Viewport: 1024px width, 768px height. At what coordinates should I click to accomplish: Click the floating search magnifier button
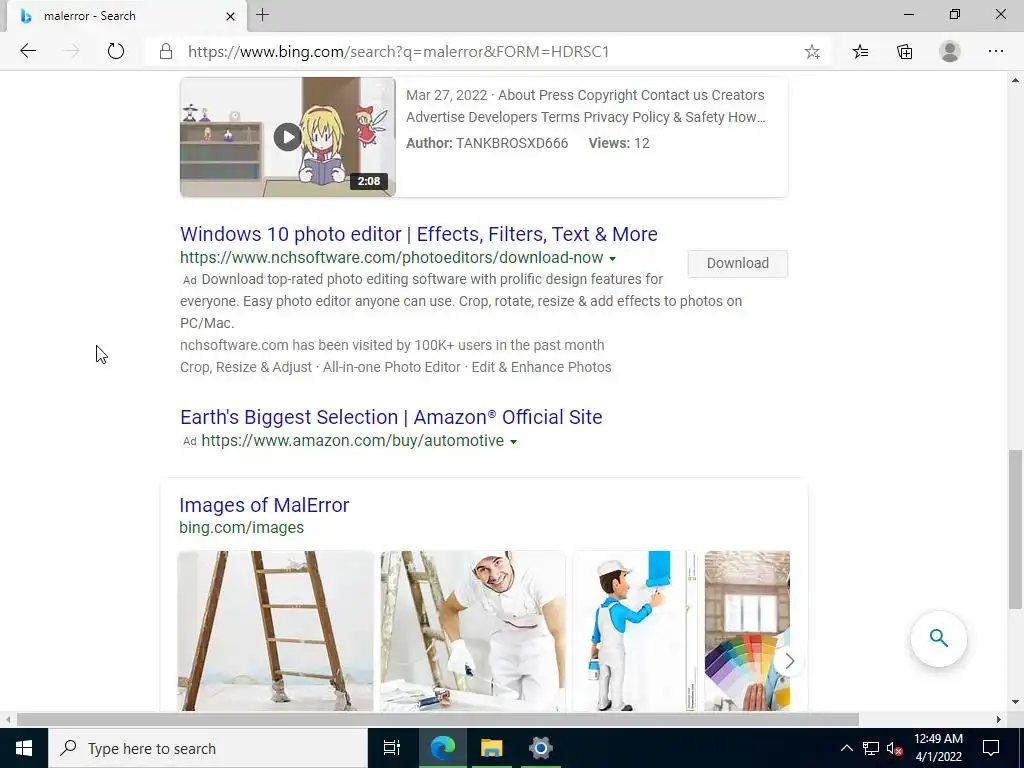[938, 638]
